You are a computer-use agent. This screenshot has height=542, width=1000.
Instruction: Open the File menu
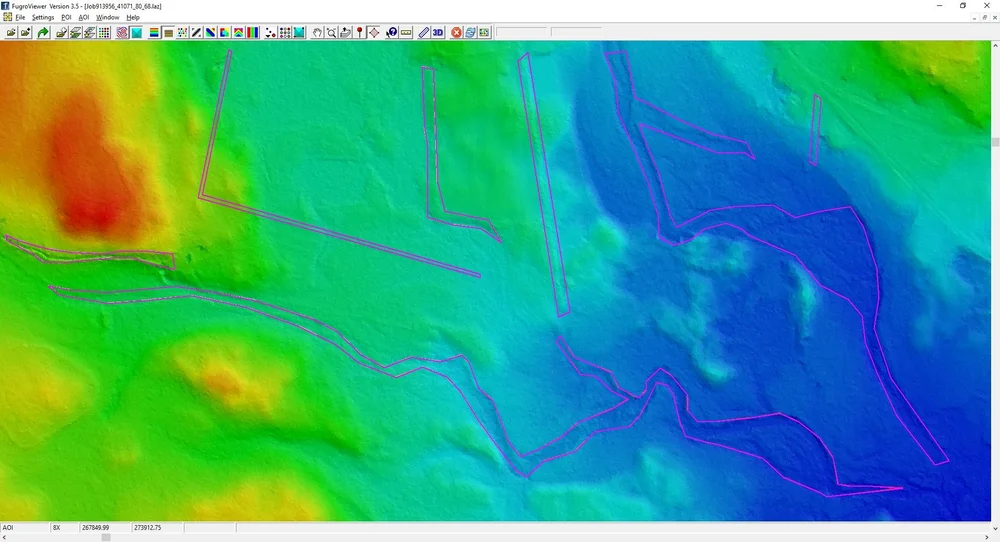(x=20, y=18)
